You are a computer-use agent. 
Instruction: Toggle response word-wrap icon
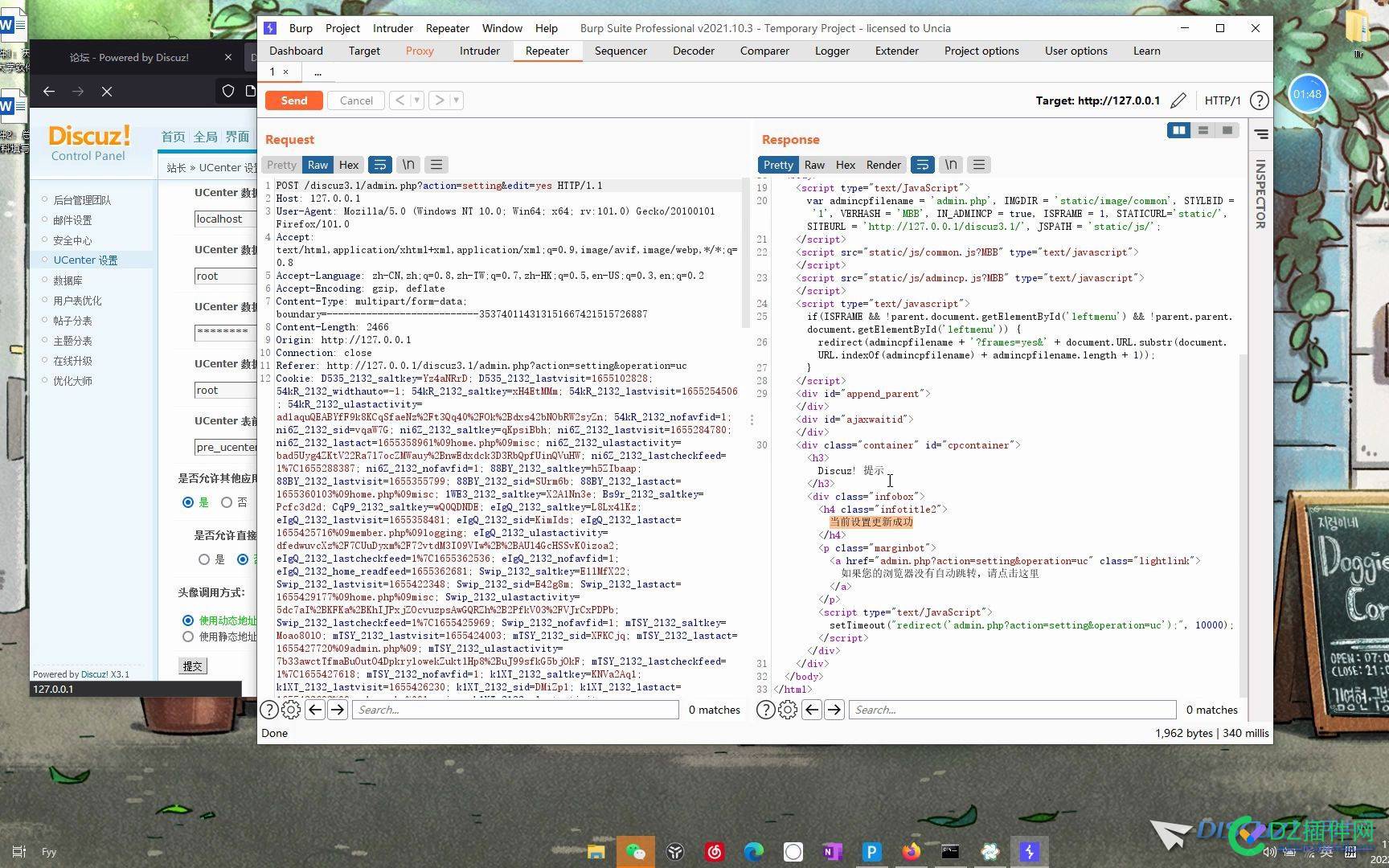(x=922, y=165)
